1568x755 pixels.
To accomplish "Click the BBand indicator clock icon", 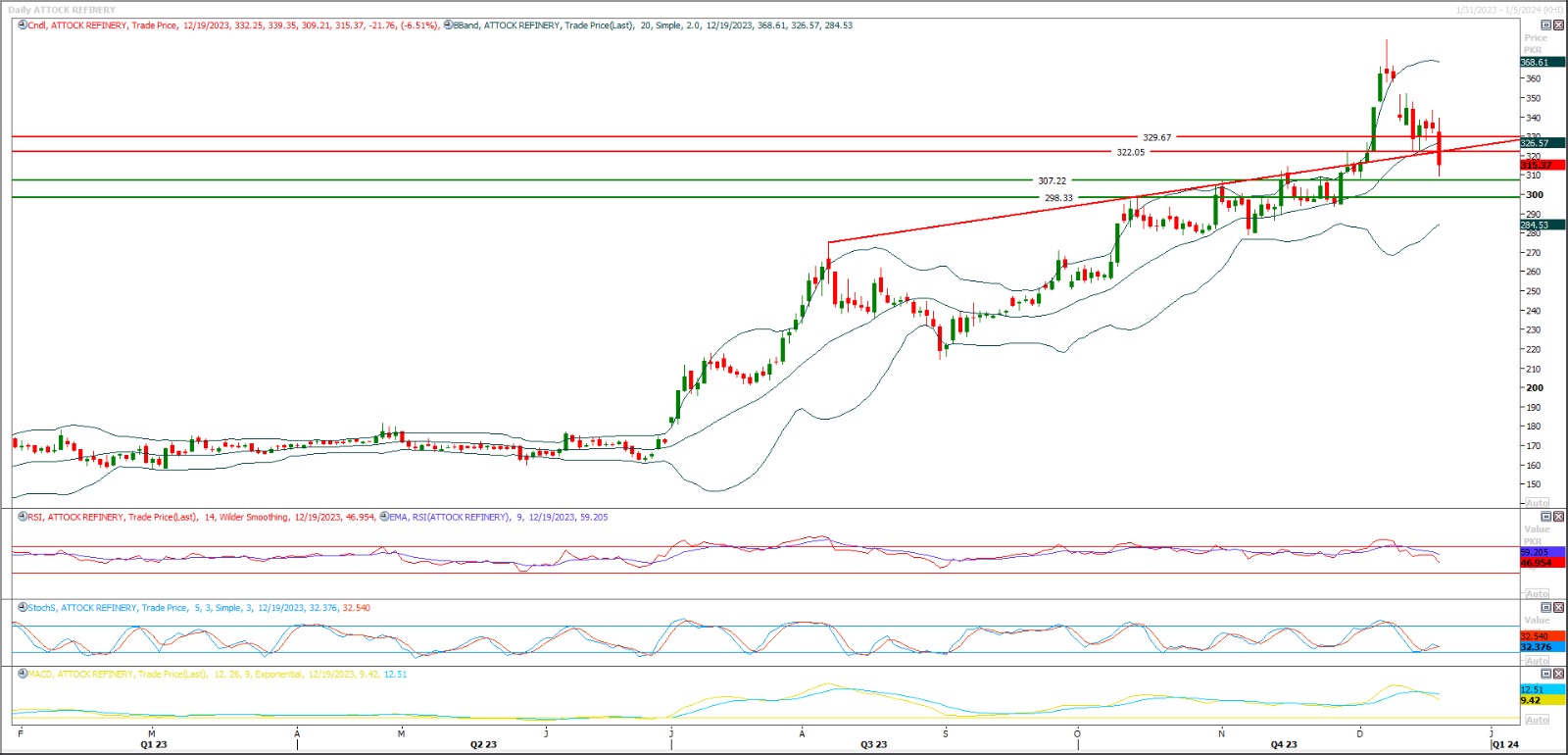I will pos(448,25).
